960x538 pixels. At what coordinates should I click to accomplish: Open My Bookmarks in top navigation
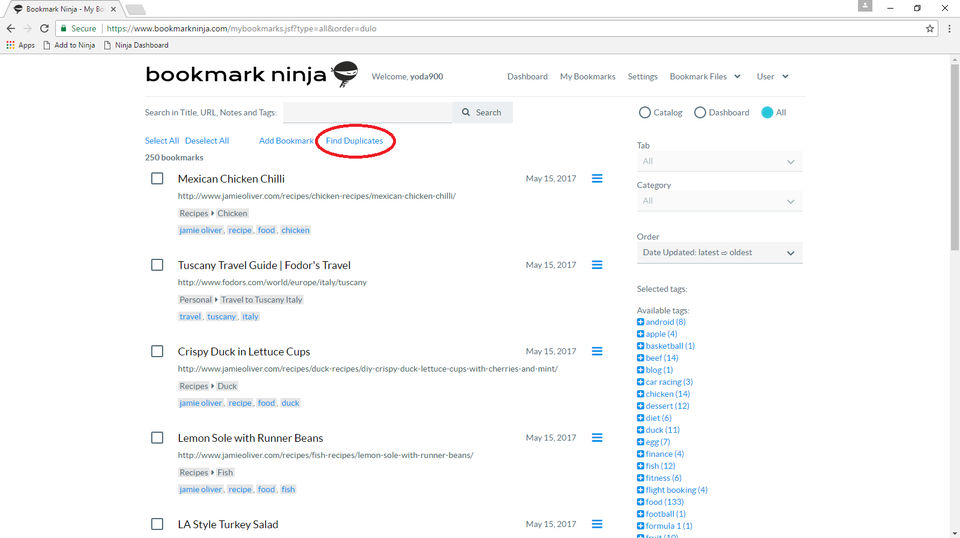tap(588, 77)
